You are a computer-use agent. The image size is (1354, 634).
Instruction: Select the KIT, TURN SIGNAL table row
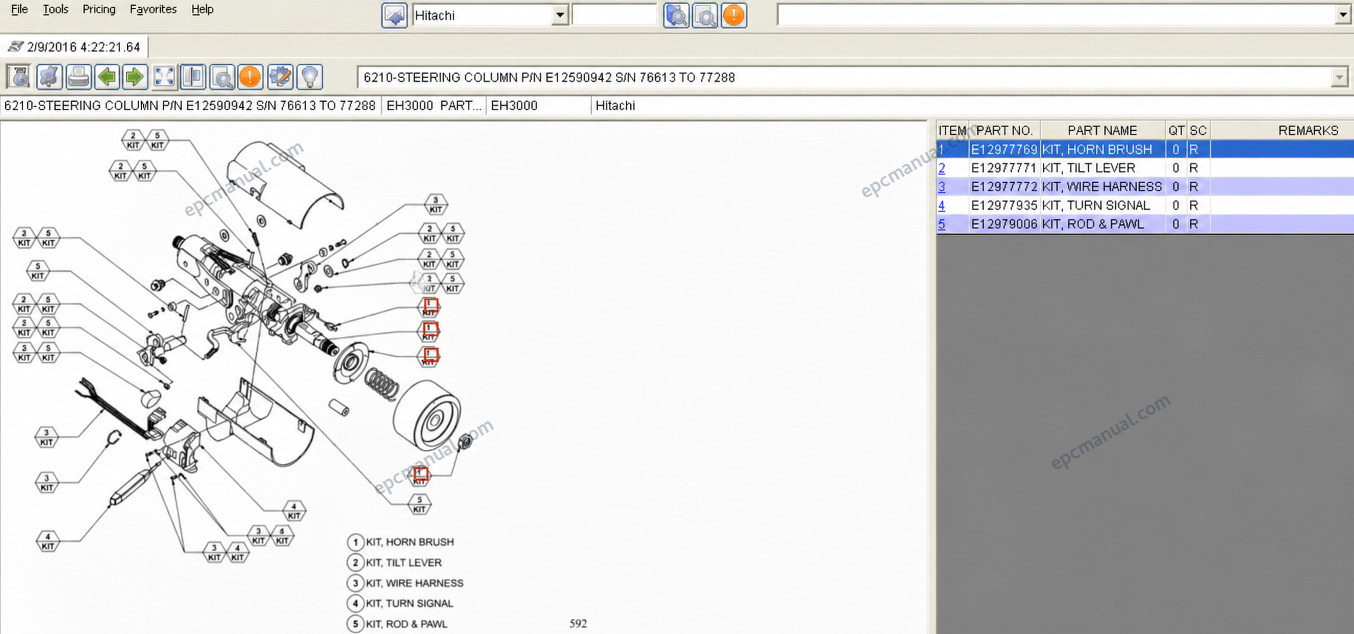(1145, 205)
